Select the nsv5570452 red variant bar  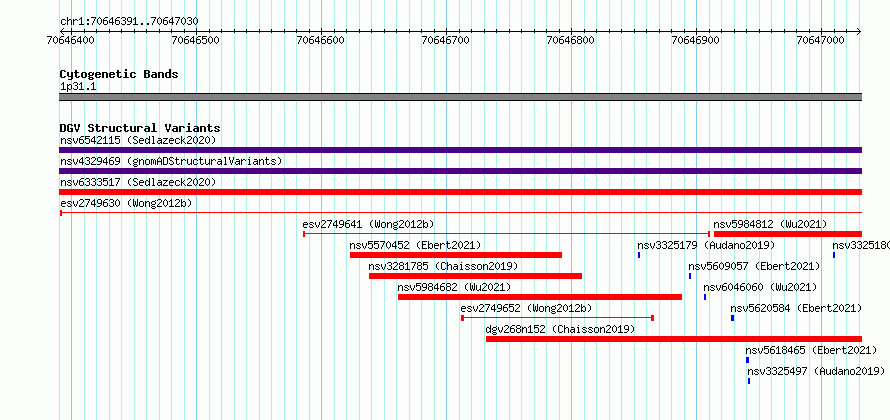tap(456, 255)
